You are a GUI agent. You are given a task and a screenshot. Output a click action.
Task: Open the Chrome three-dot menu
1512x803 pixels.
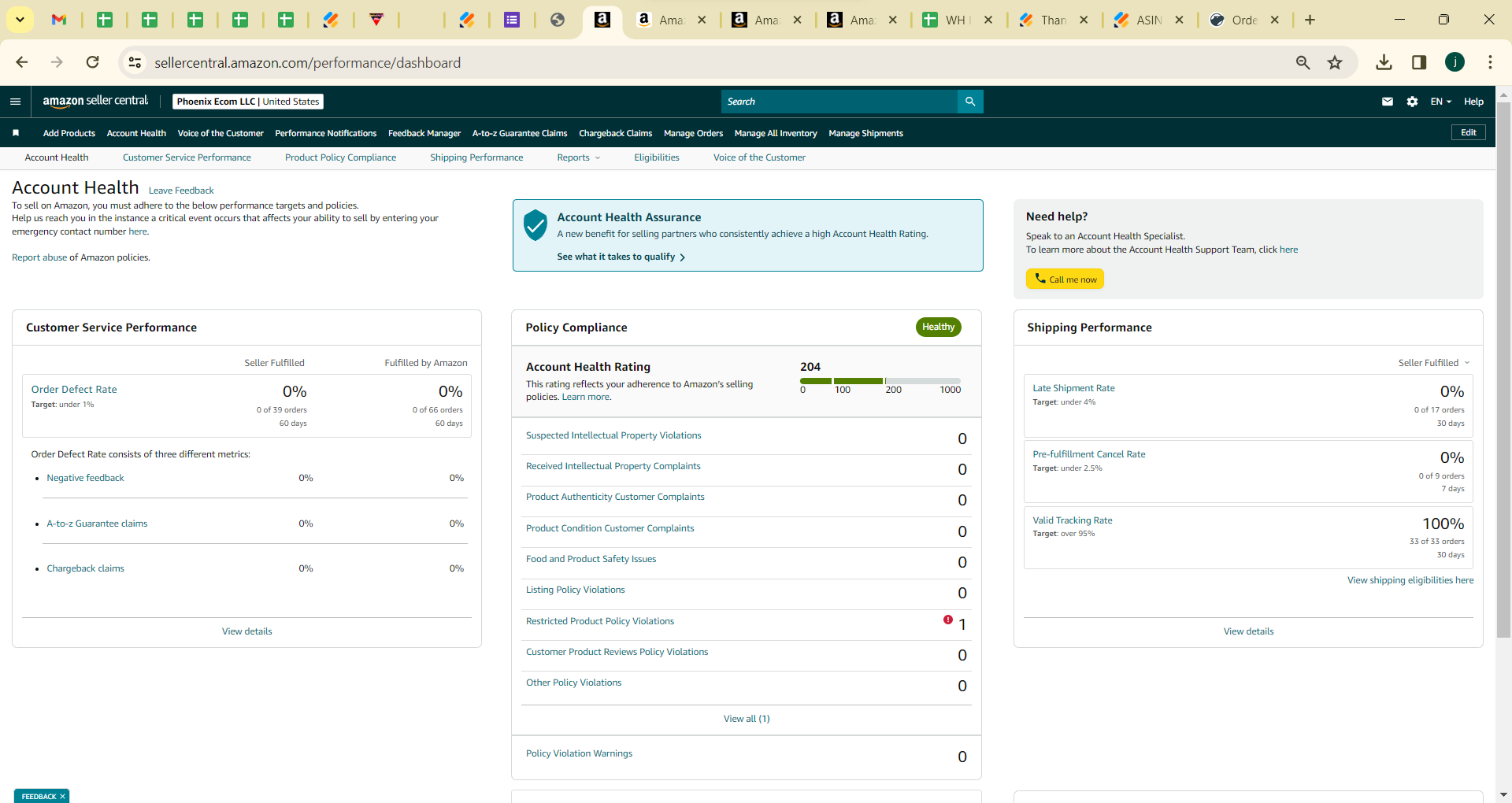[1490, 62]
